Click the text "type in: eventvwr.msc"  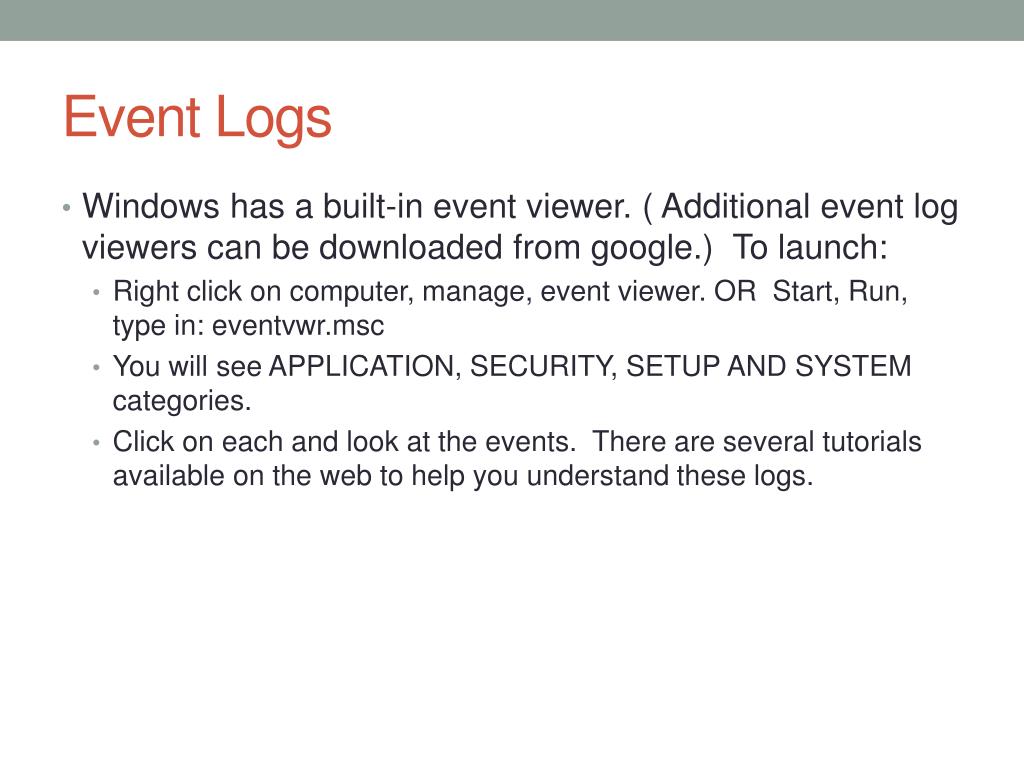248,326
